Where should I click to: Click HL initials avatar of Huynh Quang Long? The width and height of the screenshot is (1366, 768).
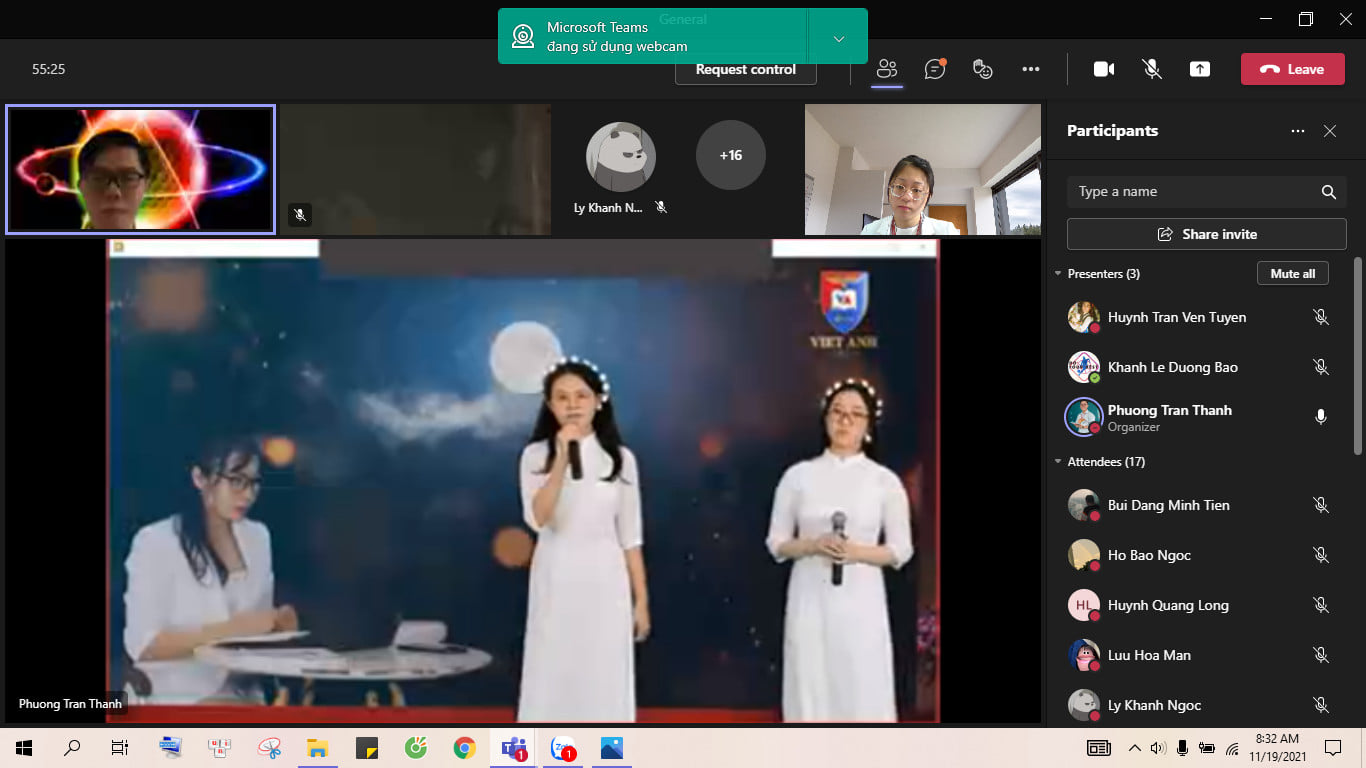1083,605
